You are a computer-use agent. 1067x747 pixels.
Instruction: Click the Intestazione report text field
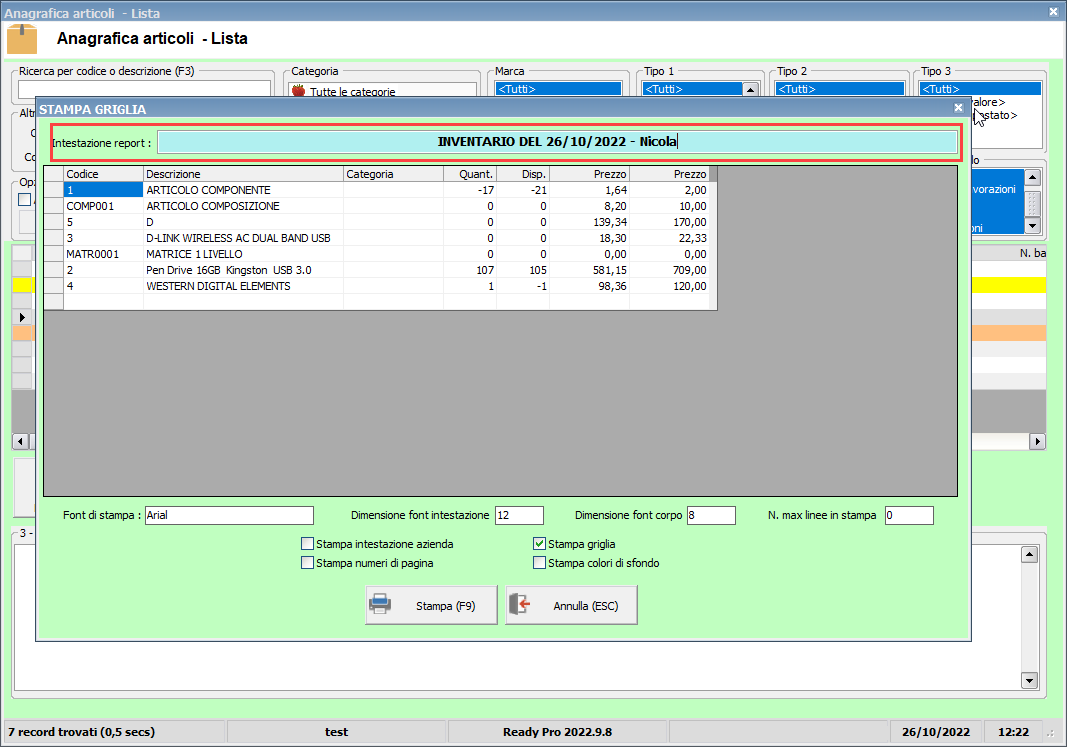(x=557, y=142)
